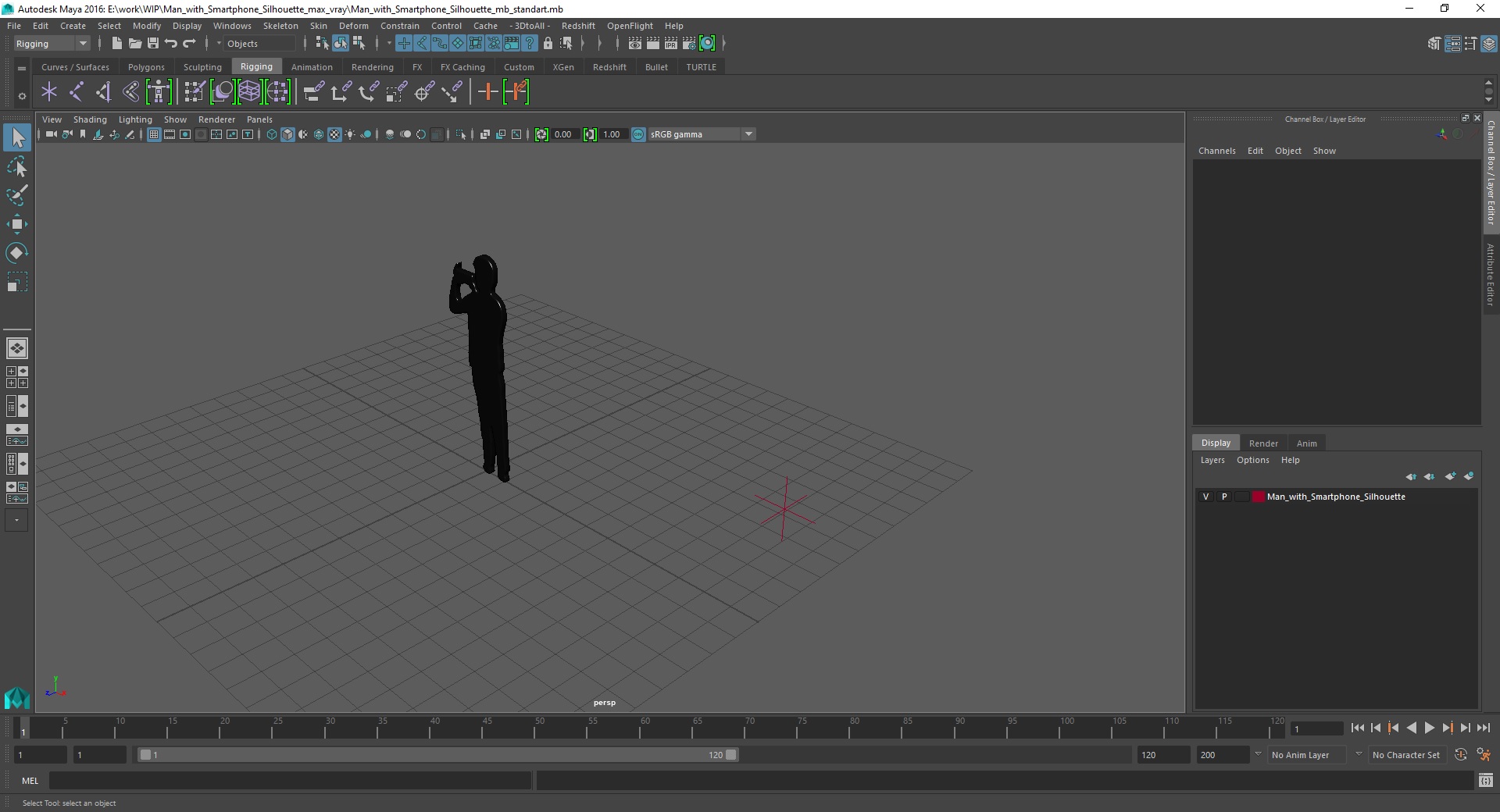Open the Rigging menu set dropdown
Image resolution: width=1500 pixels, height=812 pixels.
tap(52, 44)
